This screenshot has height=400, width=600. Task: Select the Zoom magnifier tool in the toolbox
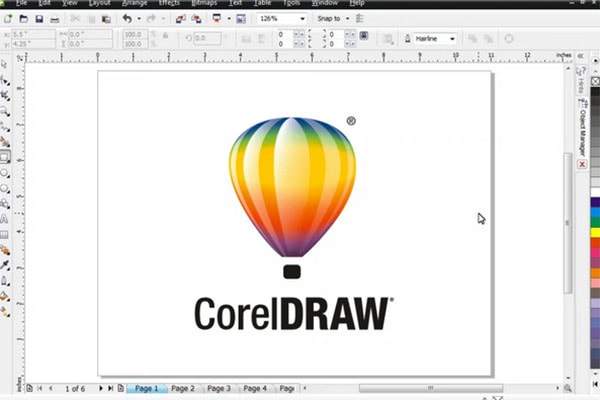(5, 111)
